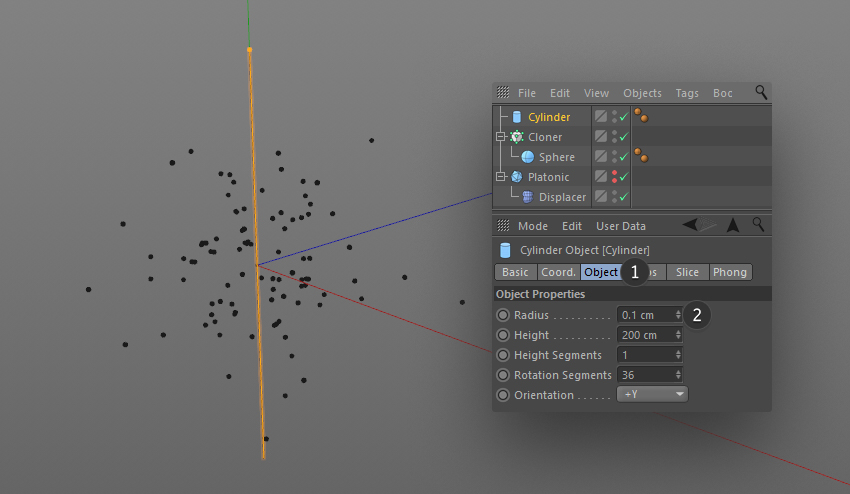
Task: Open the Orientation +Y dropdown
Action: coord(652,394)
